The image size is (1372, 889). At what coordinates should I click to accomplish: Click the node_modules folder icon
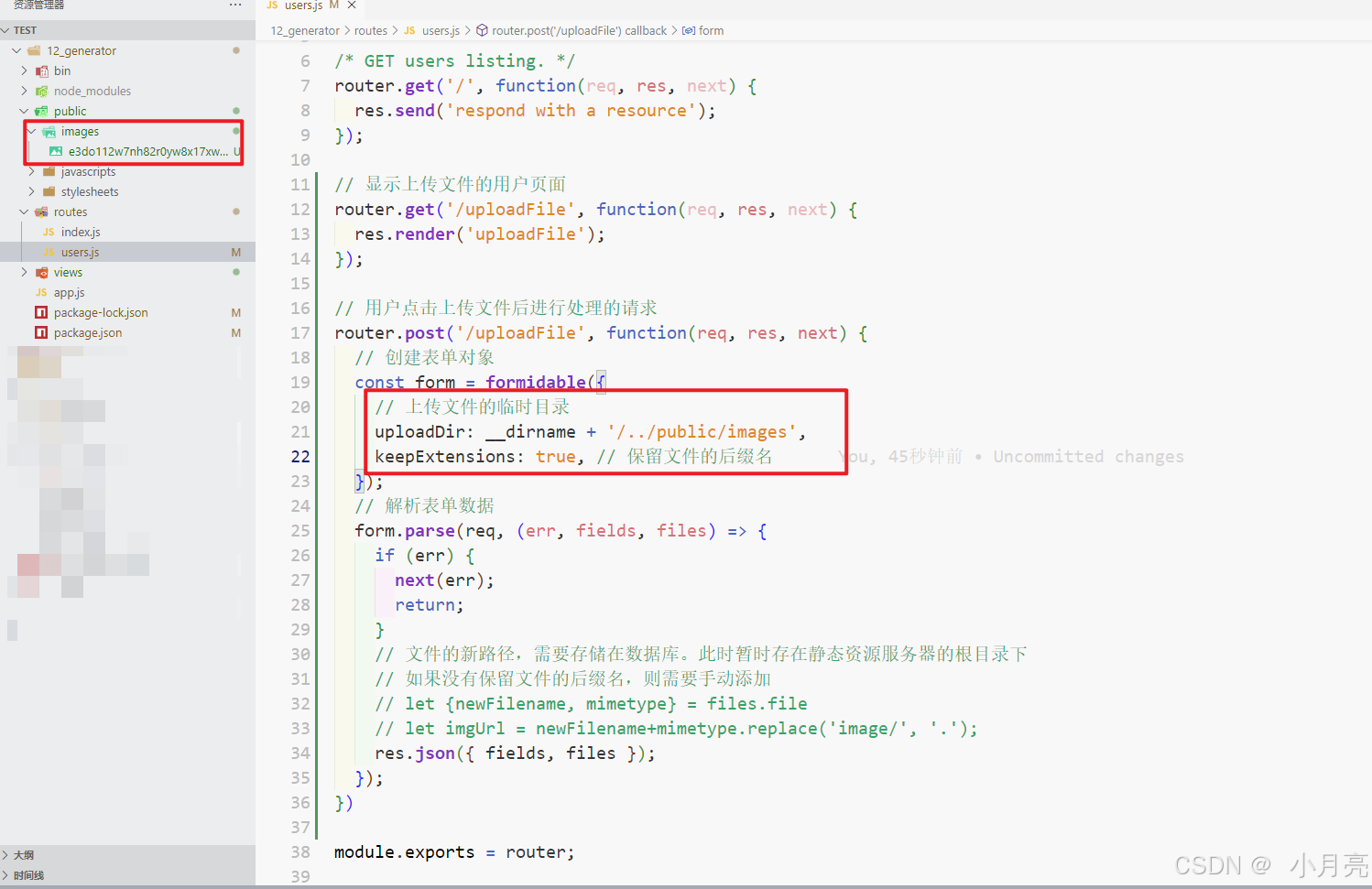coord(41,91)
